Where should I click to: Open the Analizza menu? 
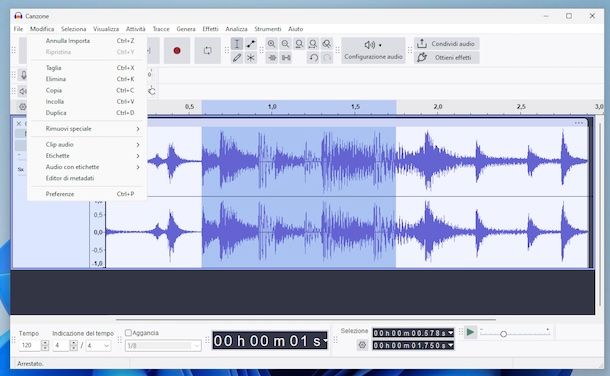tap(236, 29)
